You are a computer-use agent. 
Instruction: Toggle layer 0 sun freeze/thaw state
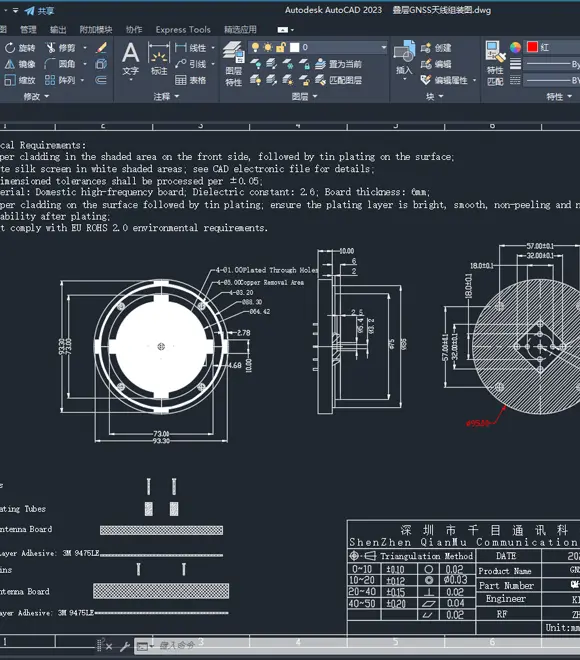268,47
